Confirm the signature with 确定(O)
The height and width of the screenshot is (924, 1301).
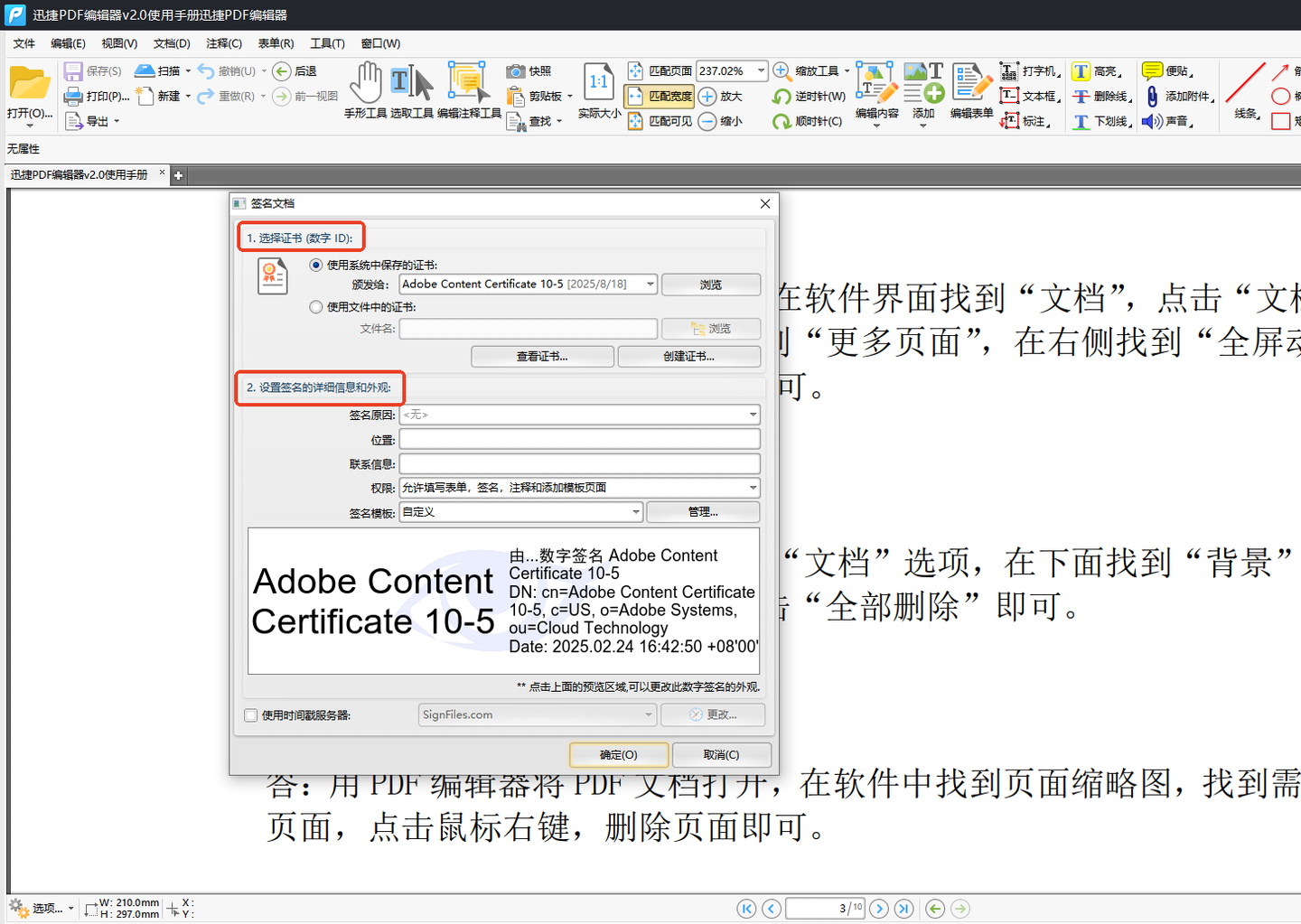[619, 754]
